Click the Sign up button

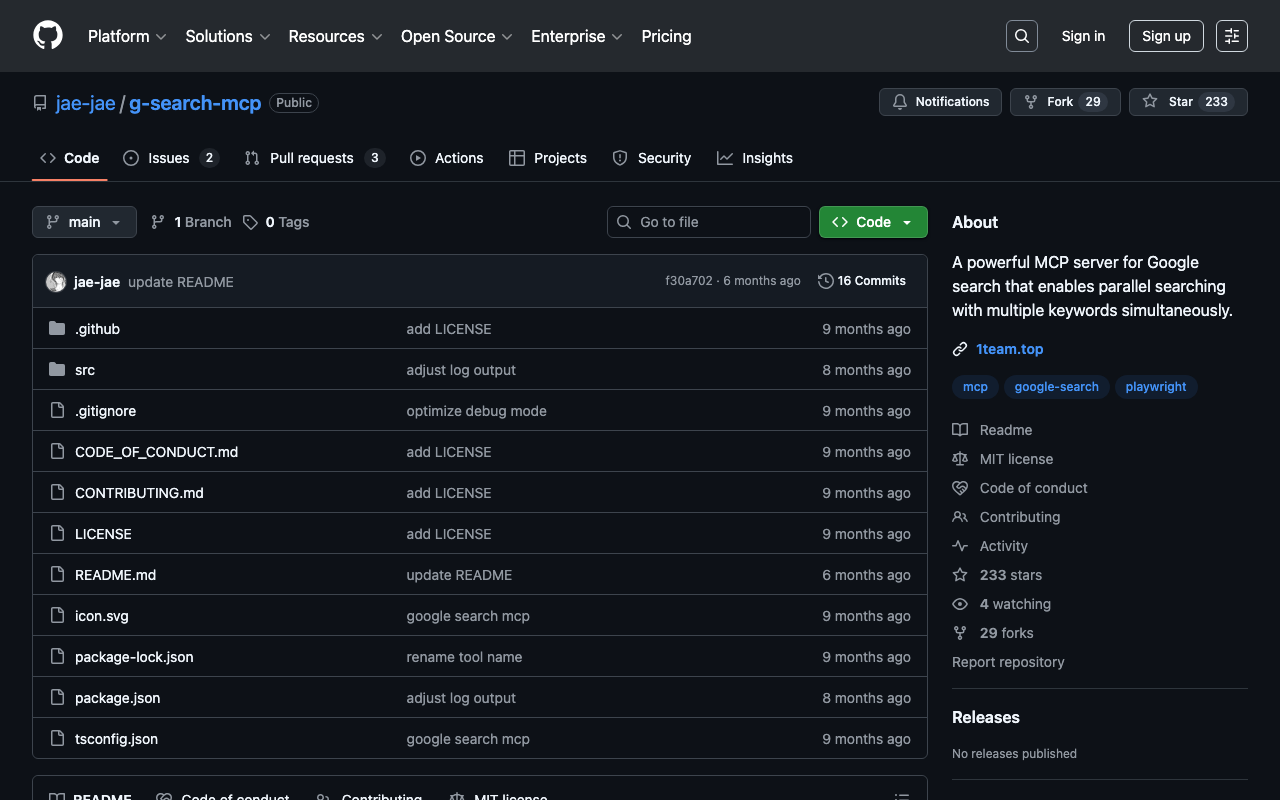1166,36
